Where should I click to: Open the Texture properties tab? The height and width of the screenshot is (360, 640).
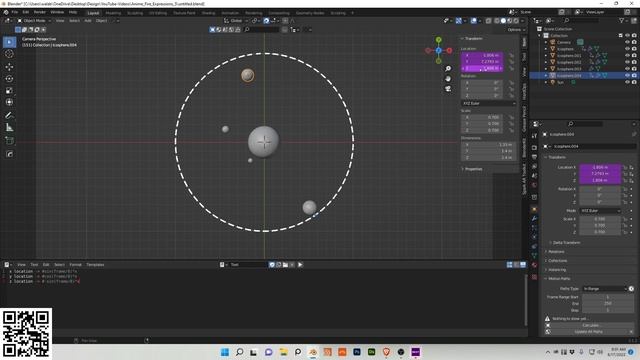[x=534, y=277]
